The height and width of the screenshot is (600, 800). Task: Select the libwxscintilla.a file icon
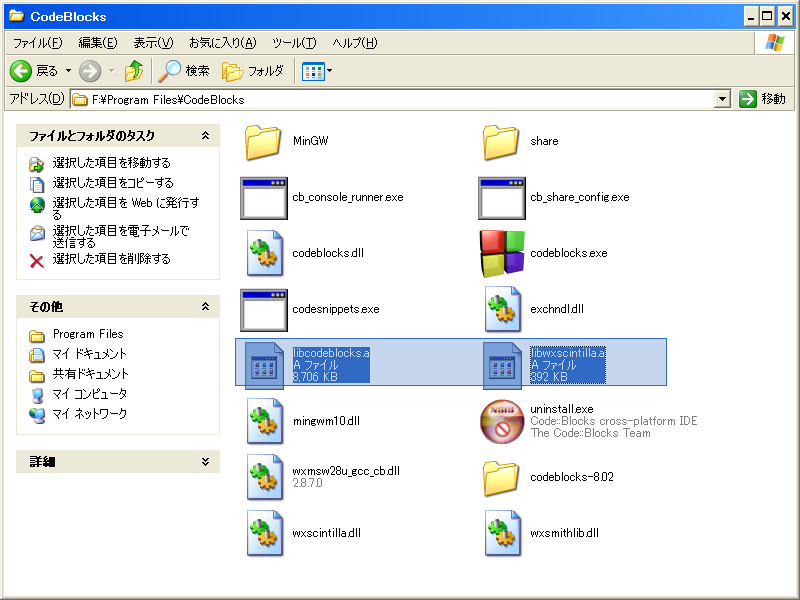pos(503,365)
